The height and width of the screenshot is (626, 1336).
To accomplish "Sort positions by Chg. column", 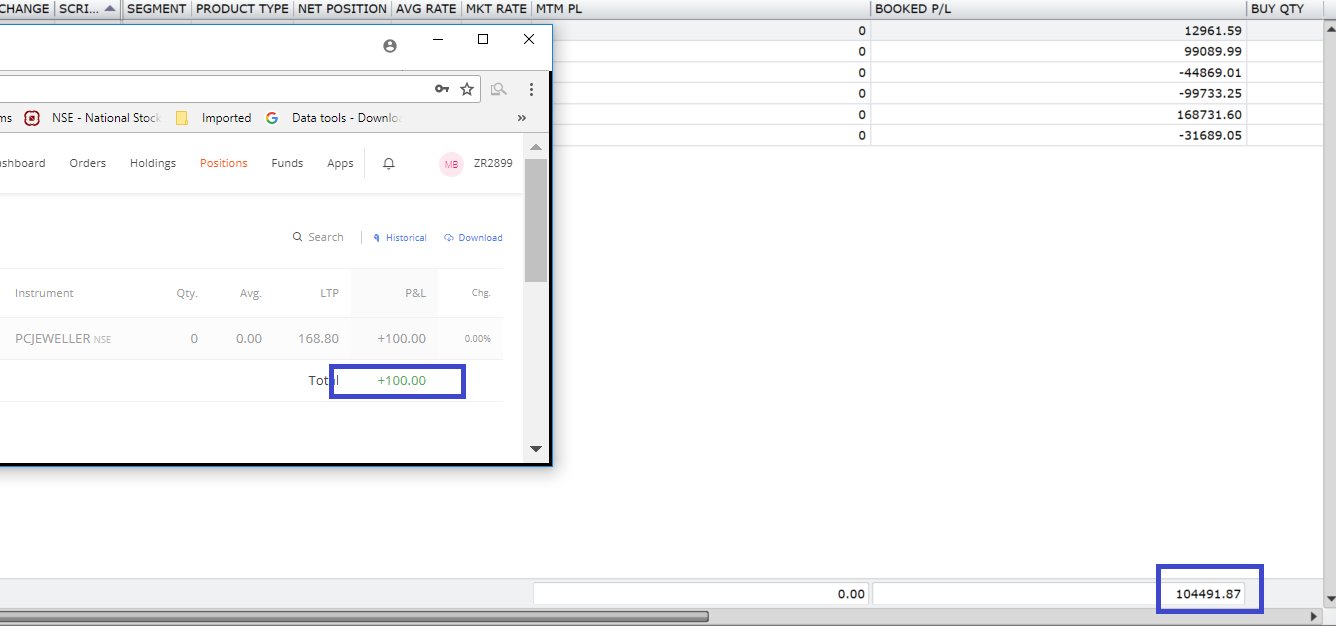I will coord(481,293).
